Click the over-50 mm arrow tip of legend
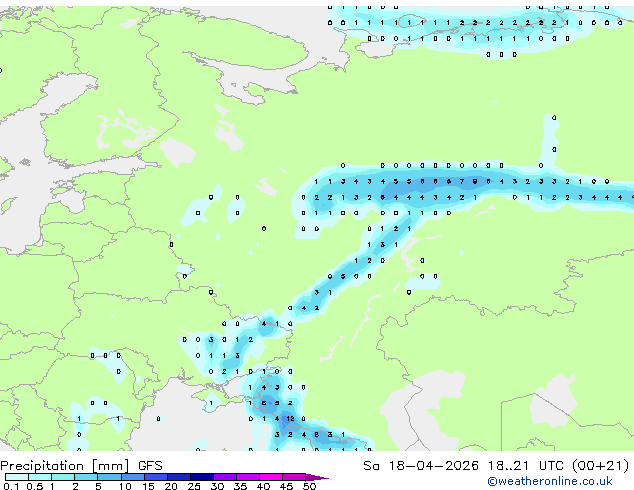Image resolution: width=634 pixels, height=490 pixels. [x=317, y=477]
